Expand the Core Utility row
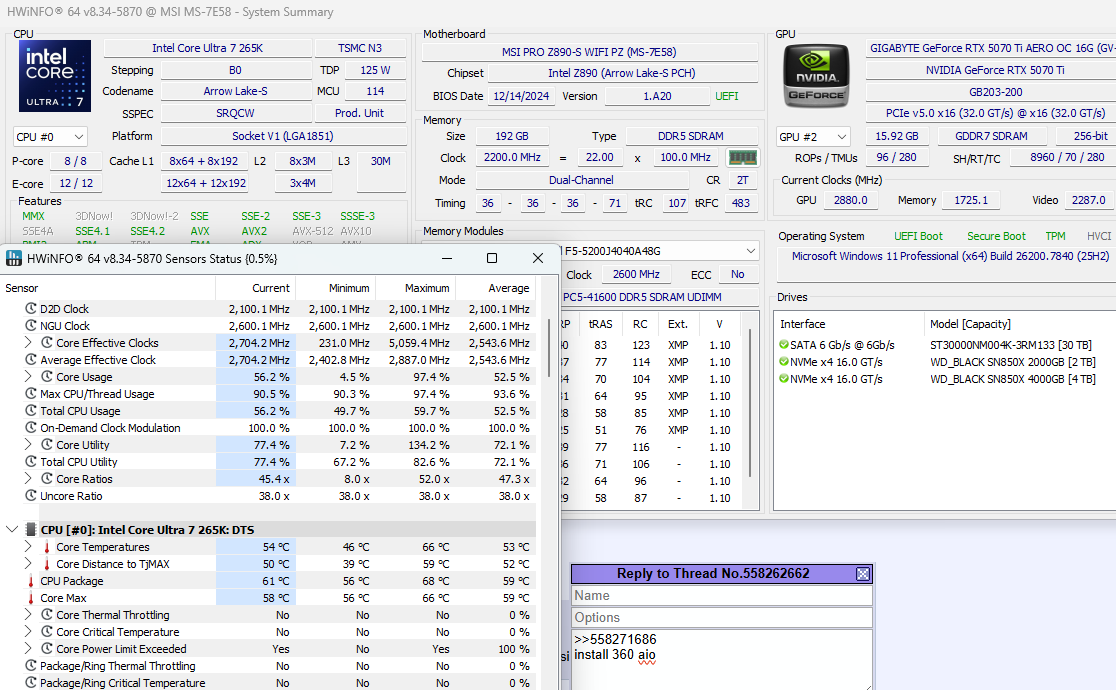This screenshot has height=690, width=1116. (28, 444)
